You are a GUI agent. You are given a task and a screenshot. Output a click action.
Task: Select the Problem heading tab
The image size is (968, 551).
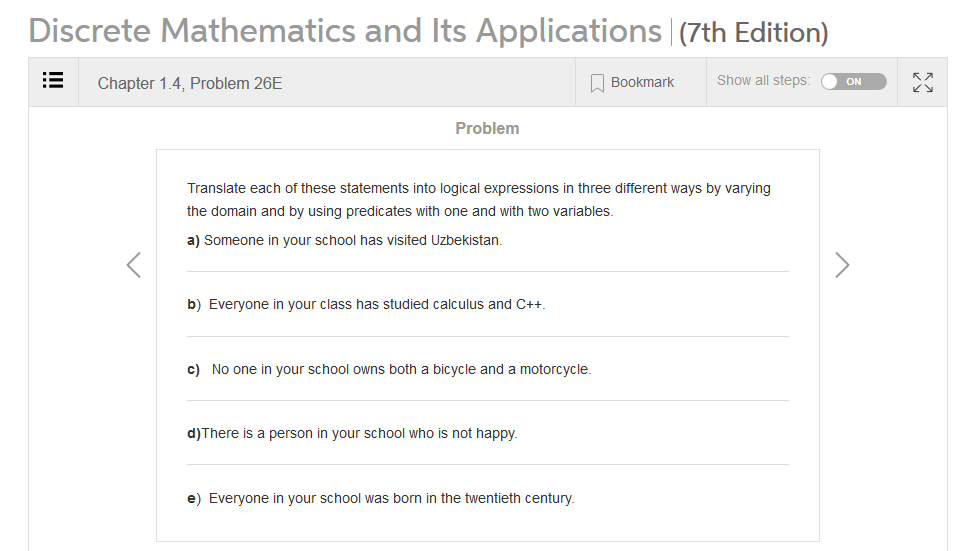tap(487, 128)
